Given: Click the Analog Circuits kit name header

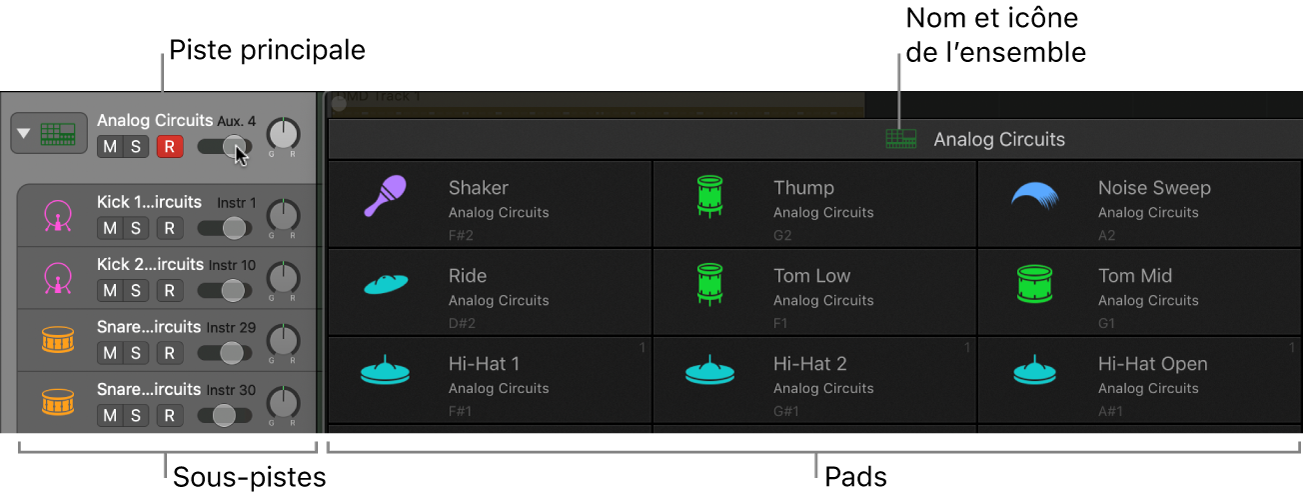Looking at the screenshot, I should tap(998, 140).
